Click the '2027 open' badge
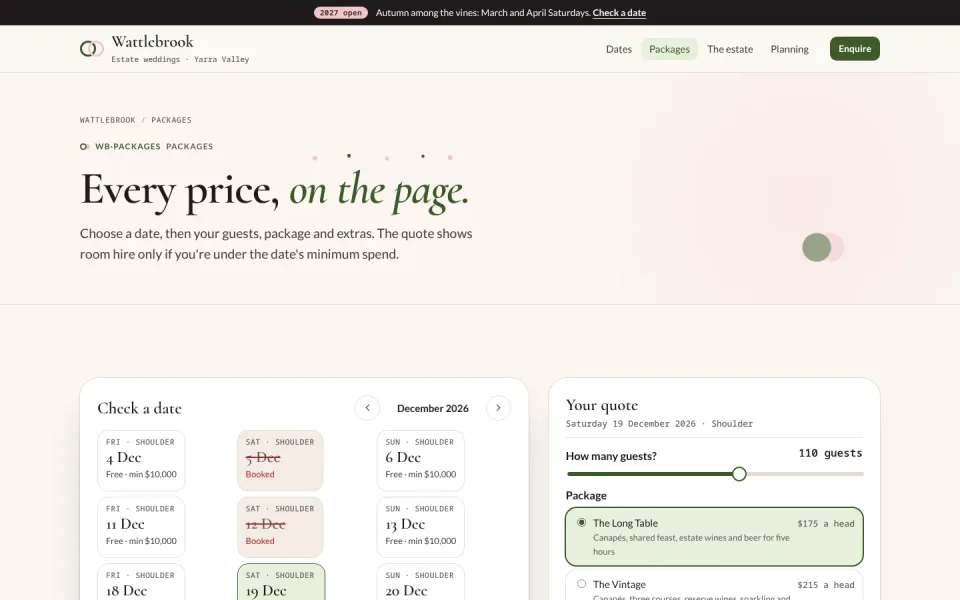 [340, 12]
